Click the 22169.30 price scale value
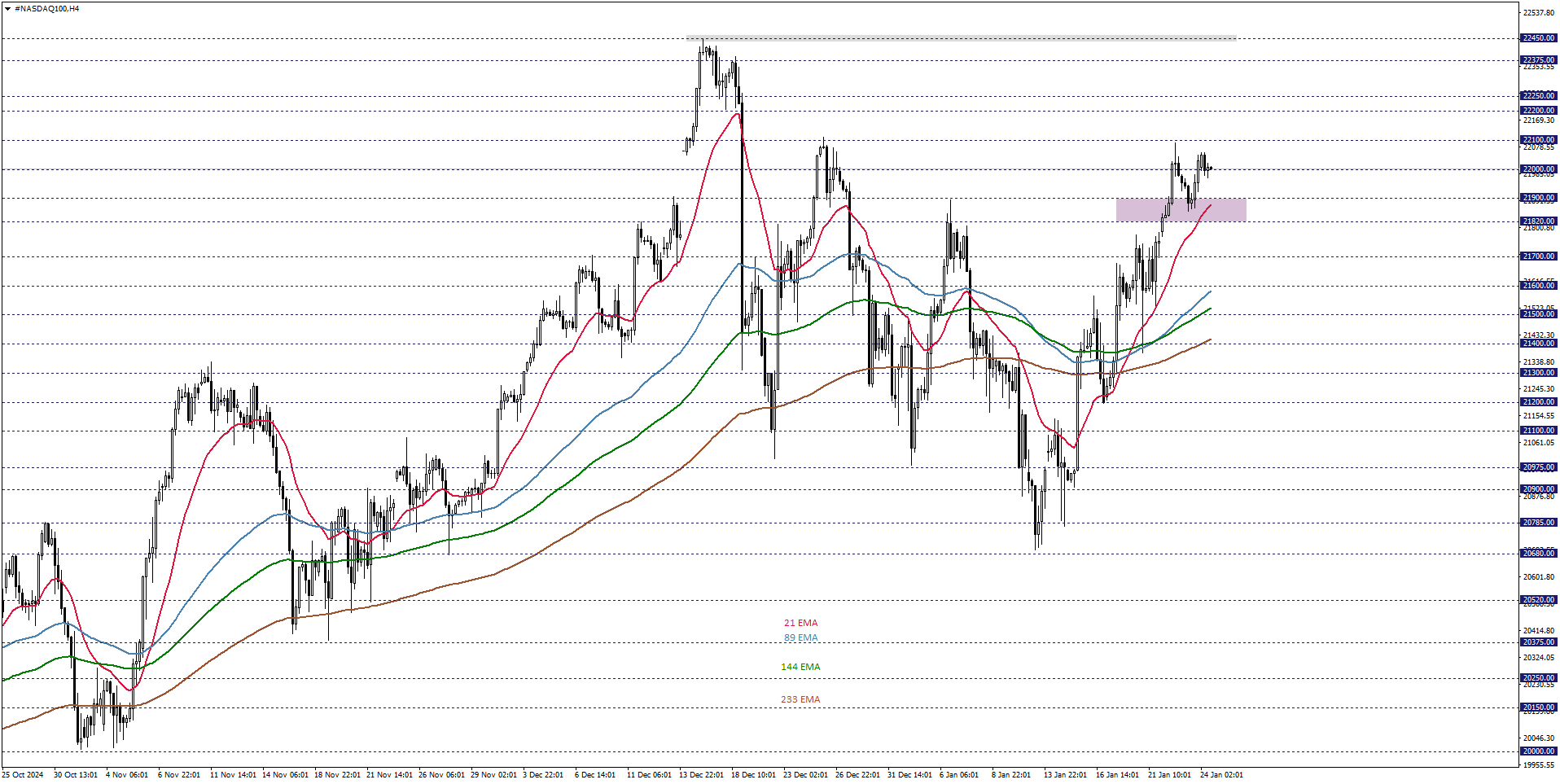The width and height of the screenshot is (1560, 784). [1538, 120]
